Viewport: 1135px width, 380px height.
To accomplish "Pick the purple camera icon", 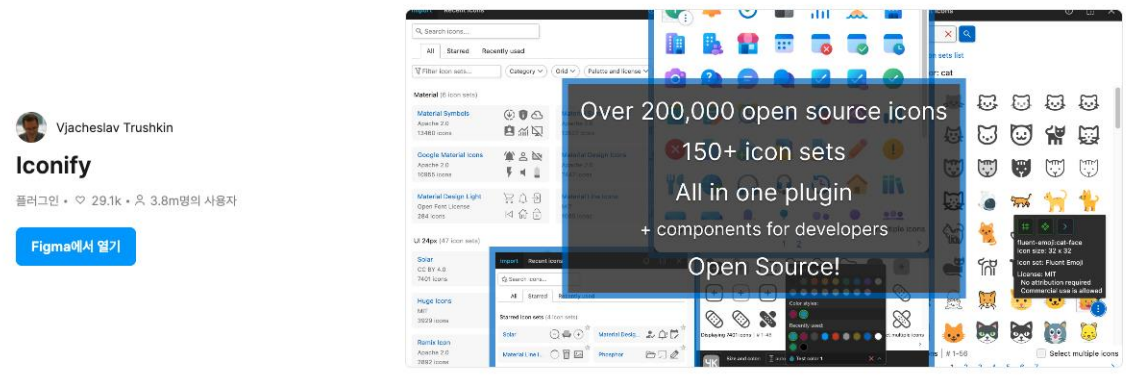I will [x=675, y=77].
